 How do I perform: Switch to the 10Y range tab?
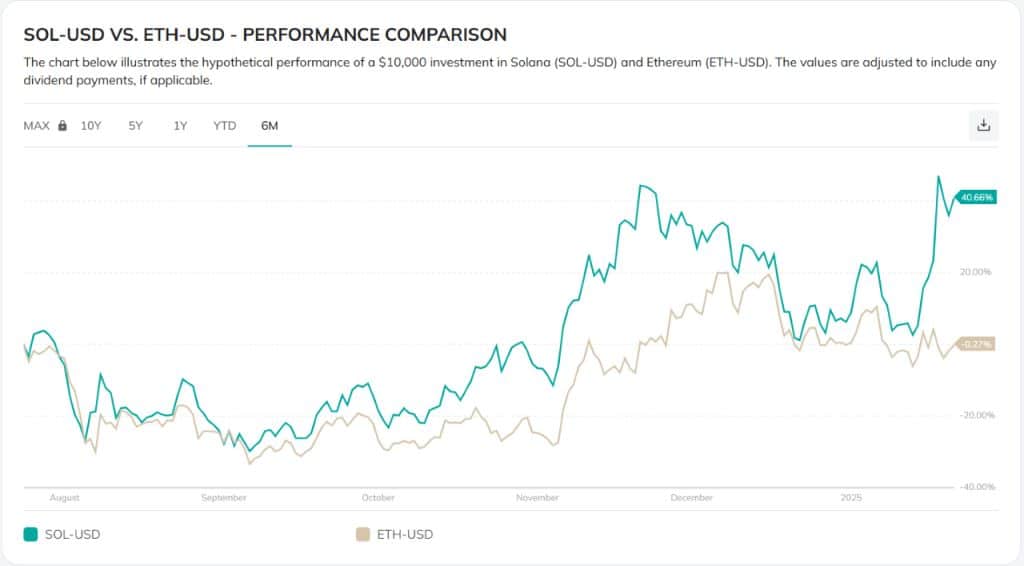(91, 125)
